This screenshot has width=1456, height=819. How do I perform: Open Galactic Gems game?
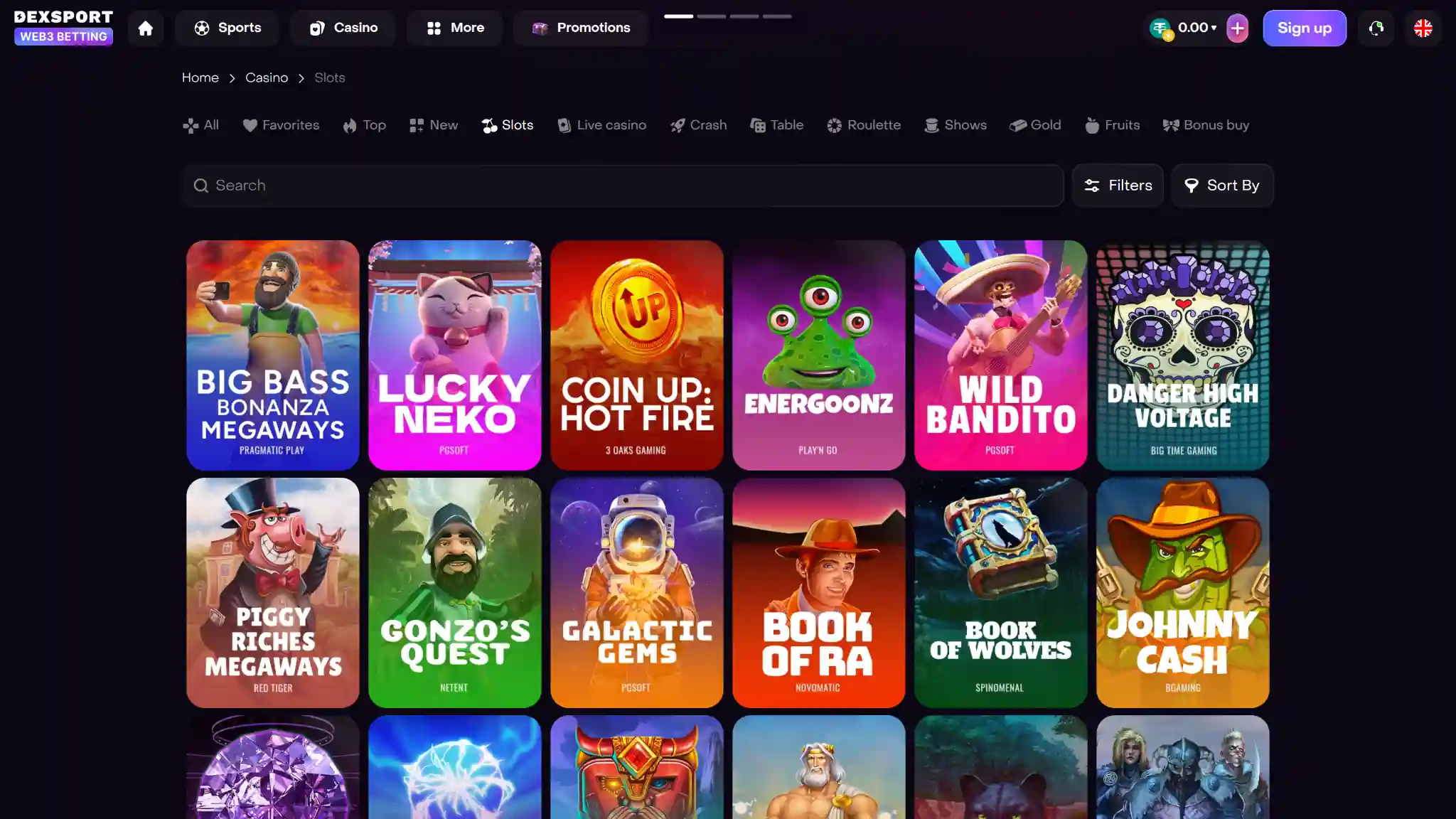coord(637,593)
